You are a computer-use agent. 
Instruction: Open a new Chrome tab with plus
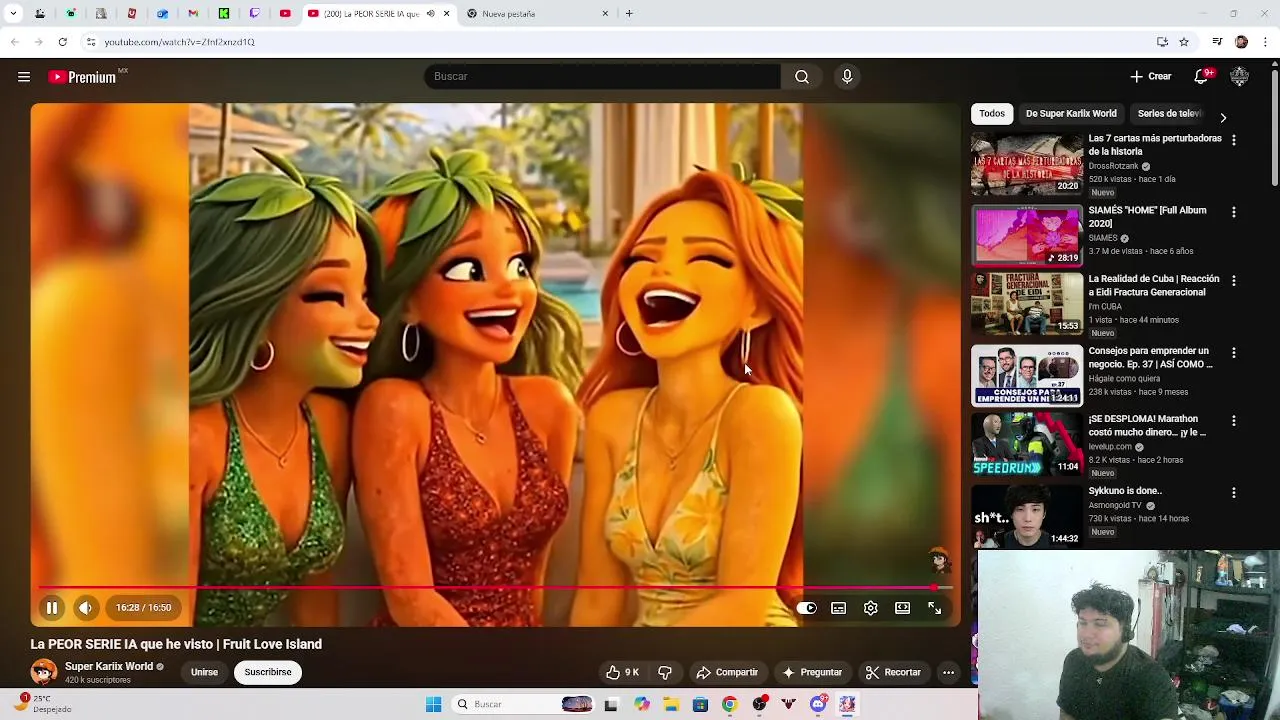pos(629,14)
